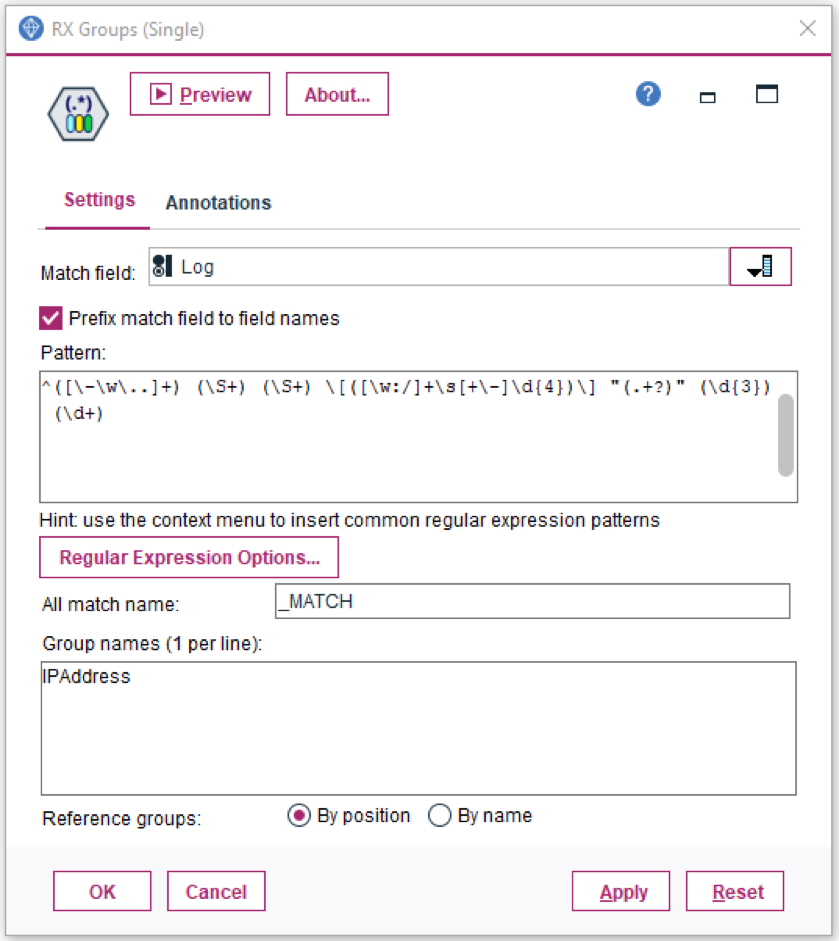Image resolution: width=839 pixels, height=941 pixels.
Task: Click the blue help question mark icon
Action: click(x=648, y=94)
